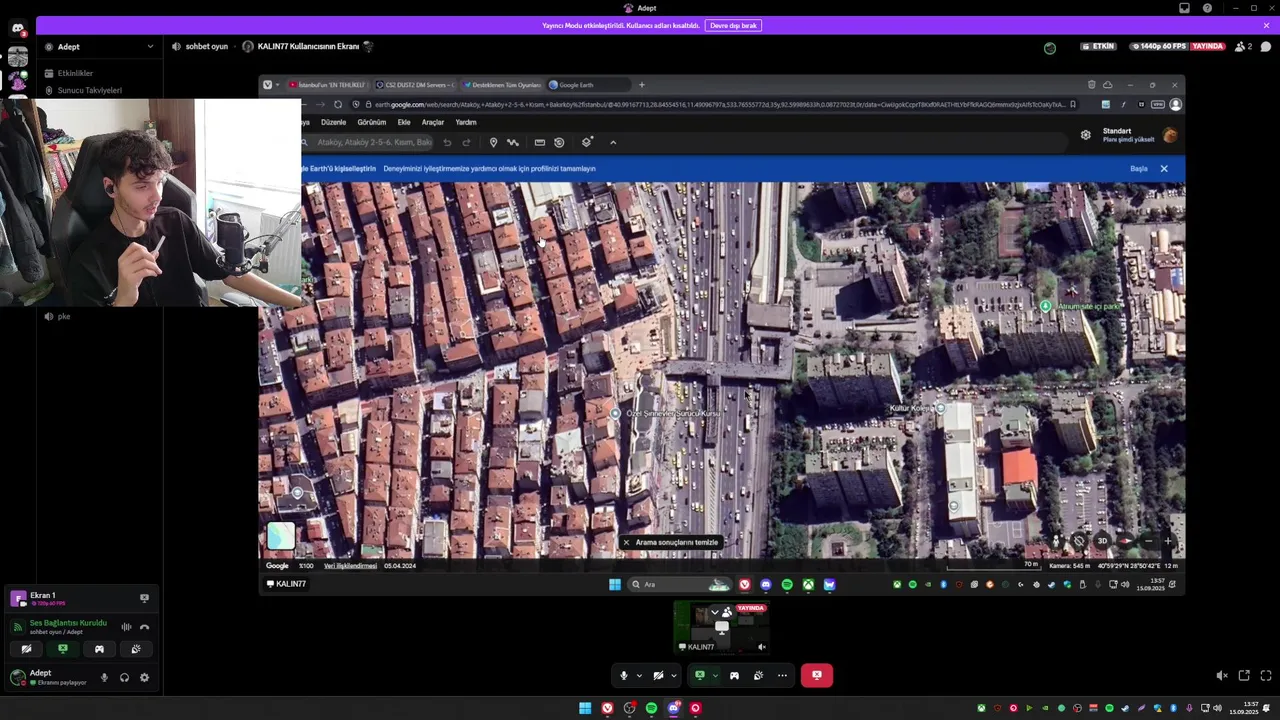This screenshot has height=720, width=1280.
Task: Open Düzenle menu in streamed Google Earth
Action: tap(333, 122)
